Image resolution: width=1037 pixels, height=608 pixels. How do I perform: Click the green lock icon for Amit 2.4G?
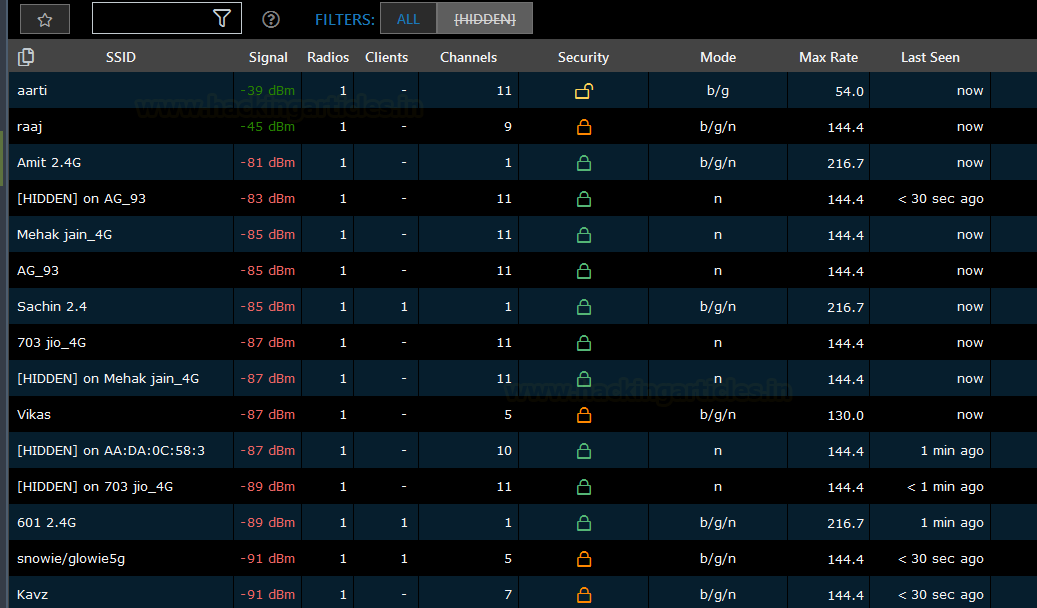[x=584, y=163]
